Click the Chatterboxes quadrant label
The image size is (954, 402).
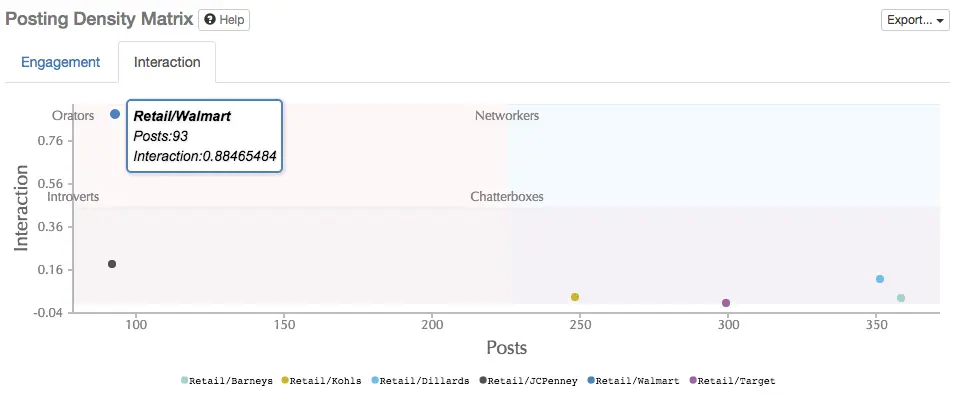507,197
